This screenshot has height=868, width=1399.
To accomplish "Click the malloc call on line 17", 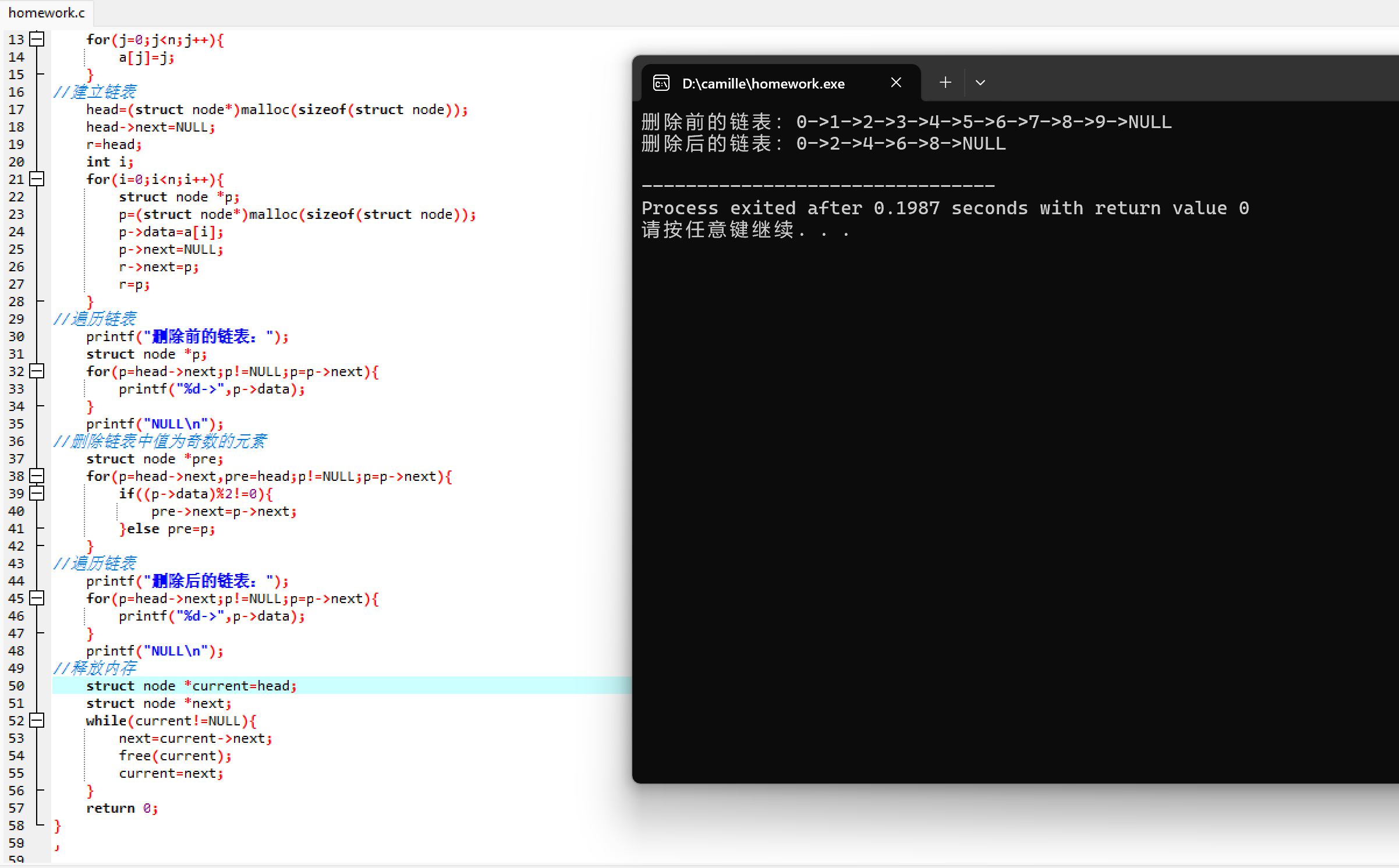I will [265, 109].
